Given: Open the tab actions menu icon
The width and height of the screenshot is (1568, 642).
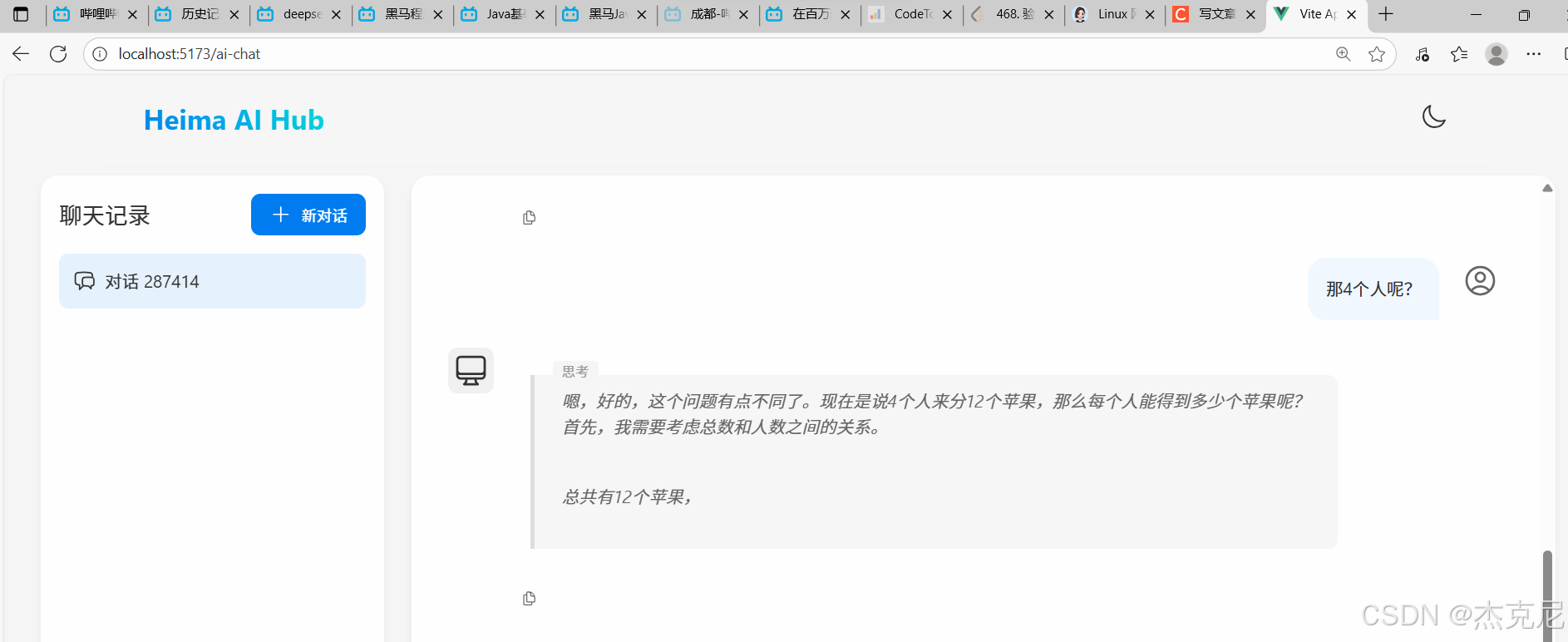Looking at the screenshot, I should (x=21, y=14).
